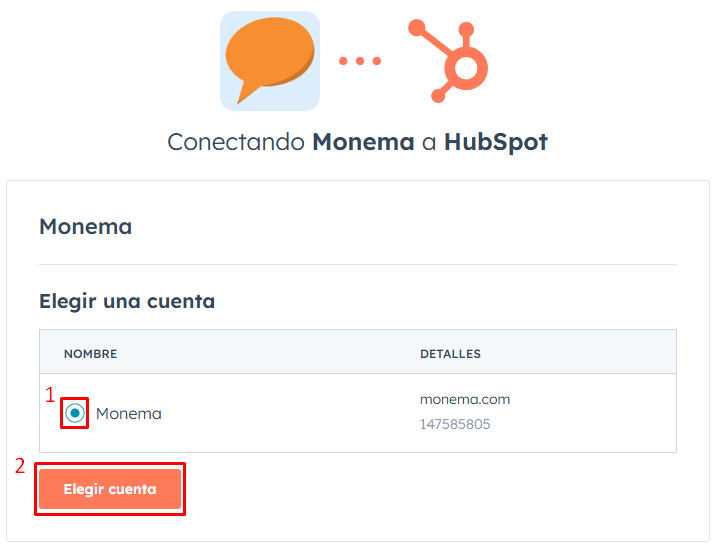Click the bold HubSpot word in title
The image size is (716, 546).
click(496, 142)
